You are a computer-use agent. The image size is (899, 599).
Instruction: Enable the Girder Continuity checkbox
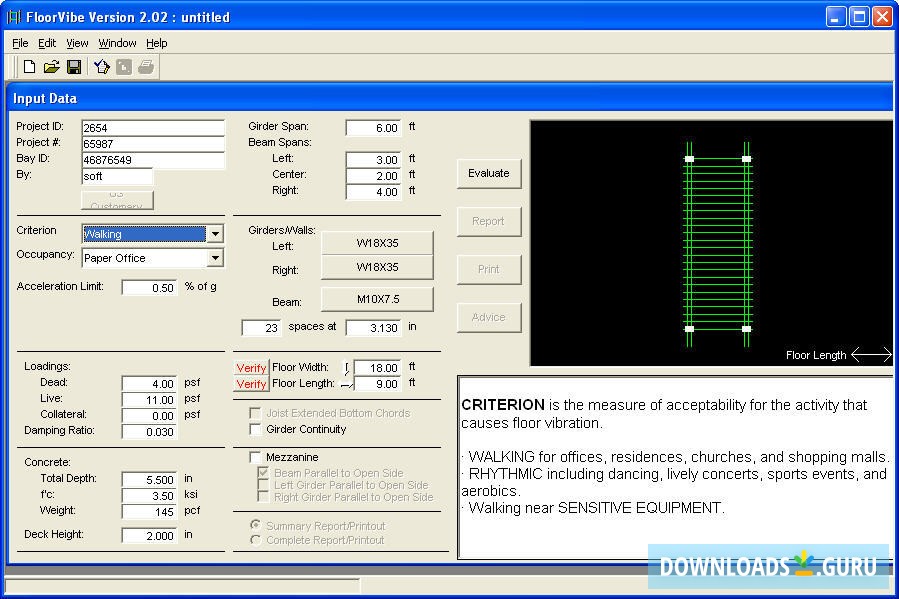point(256,429)
